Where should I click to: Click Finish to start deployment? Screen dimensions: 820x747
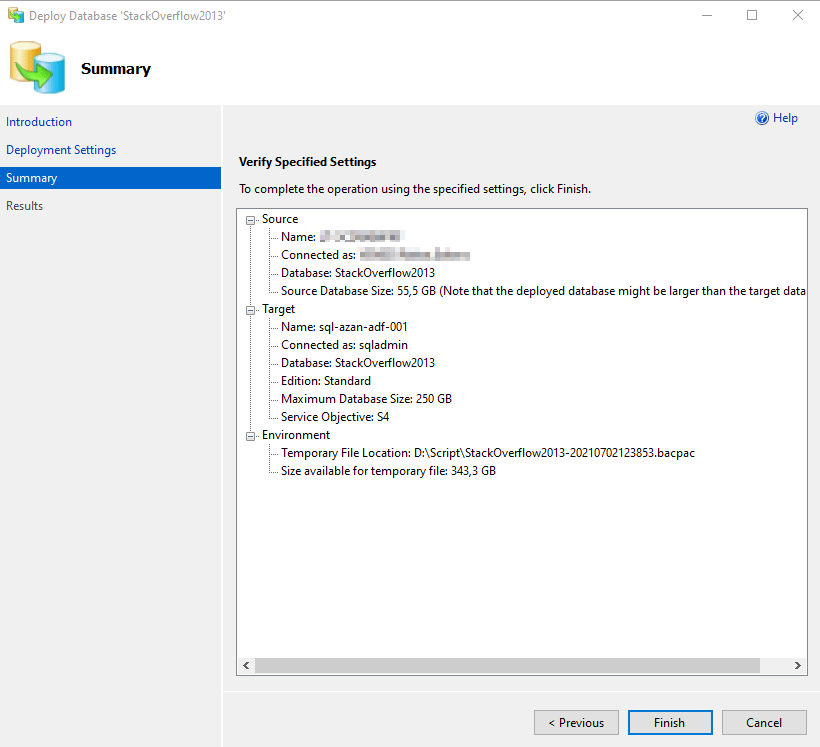669,722
